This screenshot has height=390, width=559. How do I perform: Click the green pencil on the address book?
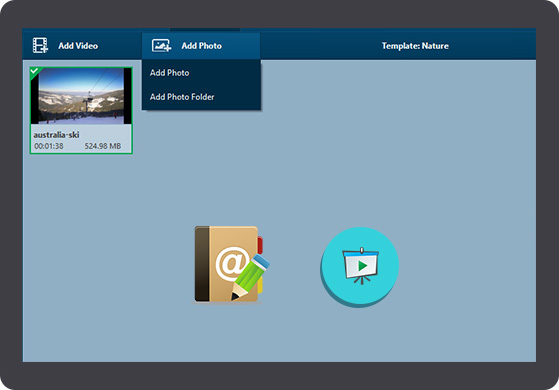click(250, 277)
